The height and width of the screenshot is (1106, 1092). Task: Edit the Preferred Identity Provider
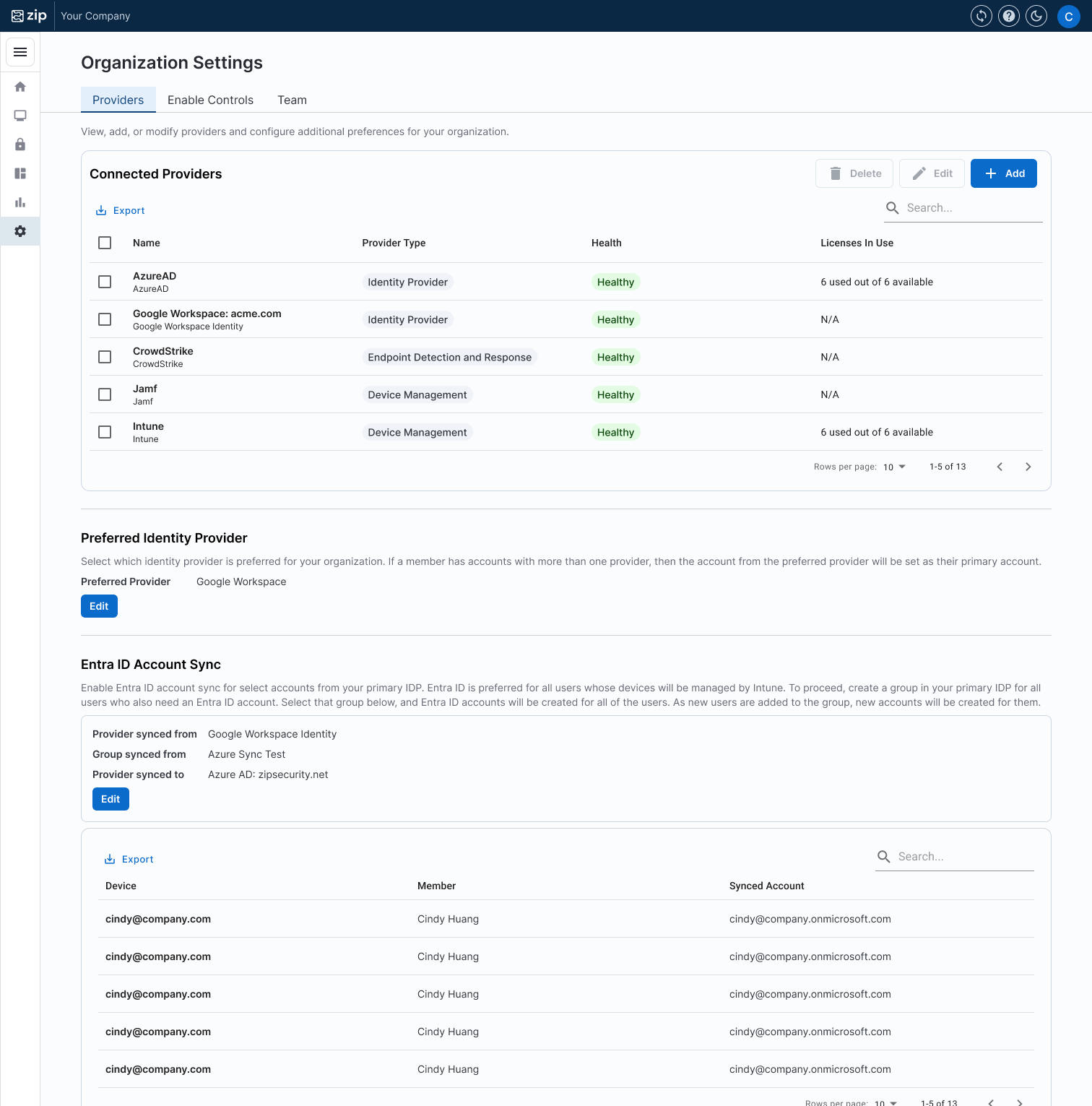[99, 606]
